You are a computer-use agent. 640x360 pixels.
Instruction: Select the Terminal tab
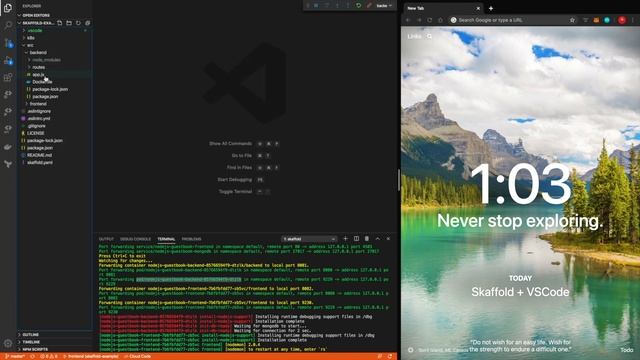(x=166, y=239)
